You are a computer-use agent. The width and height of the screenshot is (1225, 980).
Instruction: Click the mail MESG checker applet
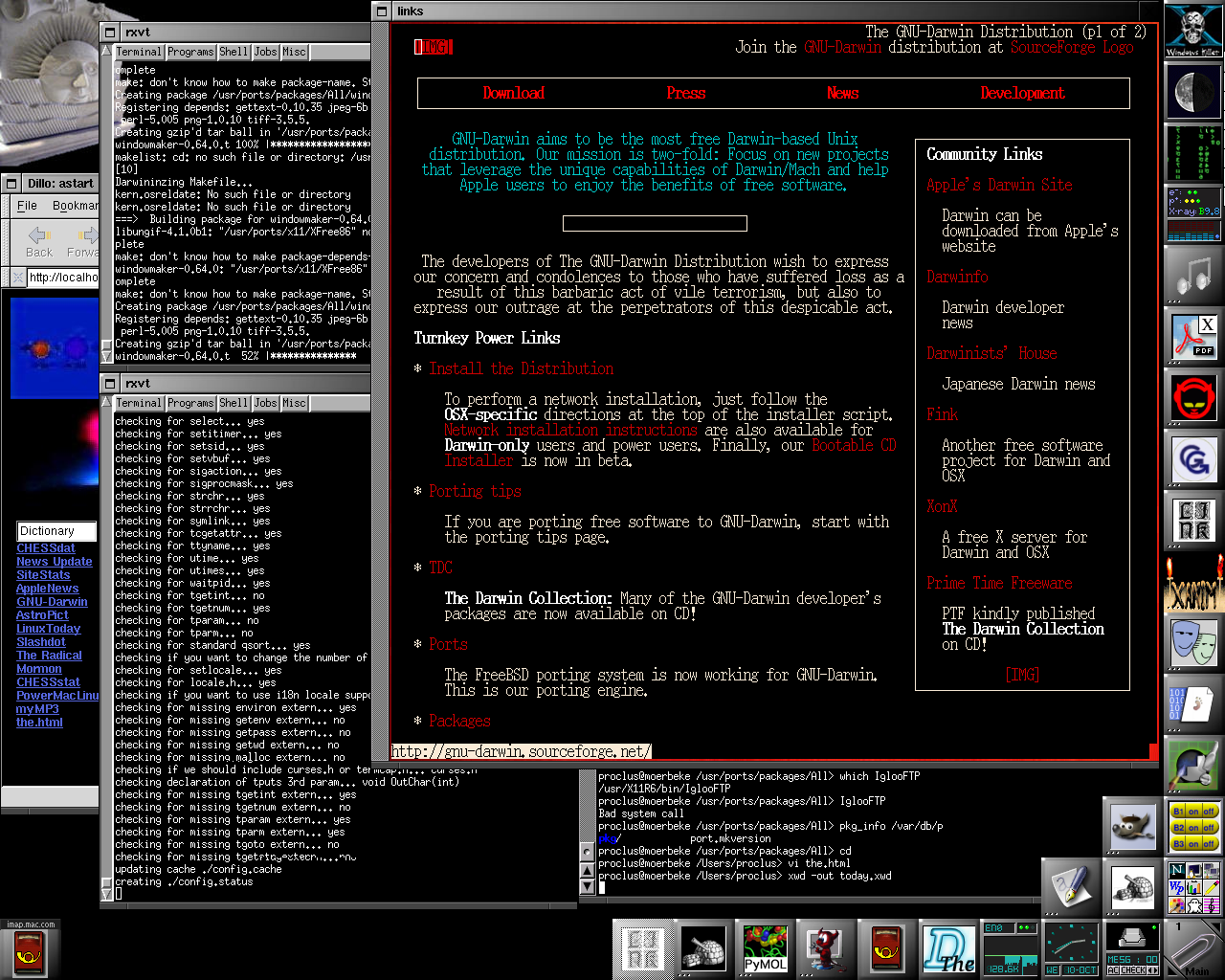[1132, 948]
